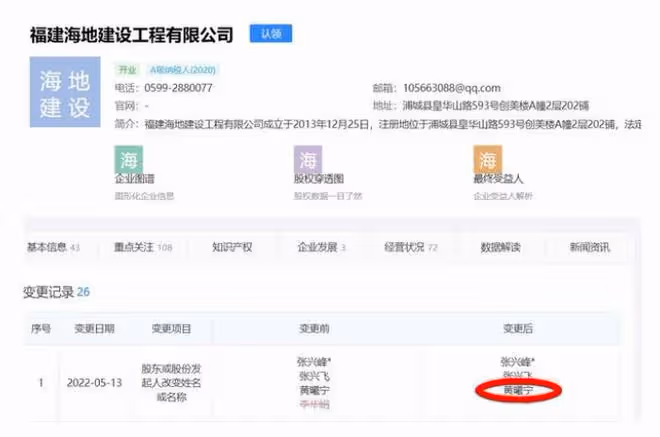Click the 变更项目 column header
The image size is (660, 437).
[x=171, y=328]
